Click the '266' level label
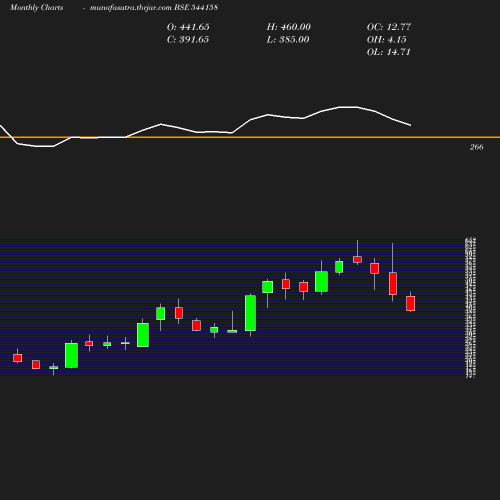The width and height of the screenshot is (500, 500). point(476,147)
